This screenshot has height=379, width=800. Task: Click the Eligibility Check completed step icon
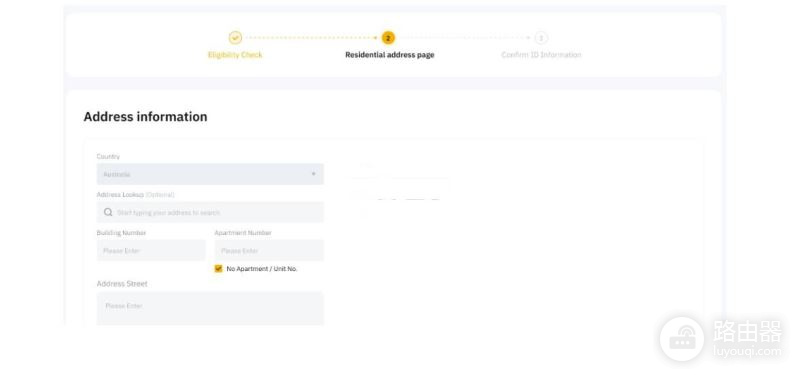(x=235, y=38)
